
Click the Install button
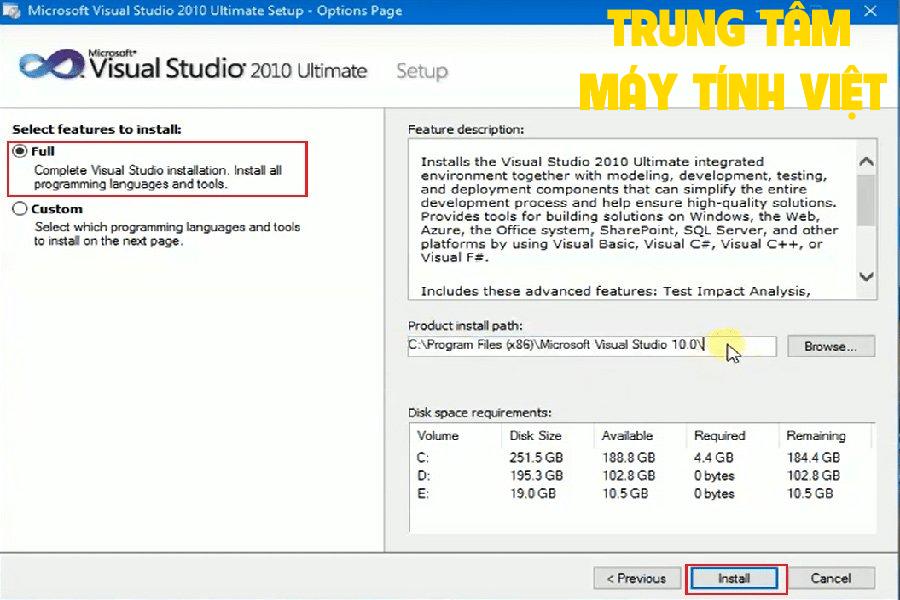point(735,578)
